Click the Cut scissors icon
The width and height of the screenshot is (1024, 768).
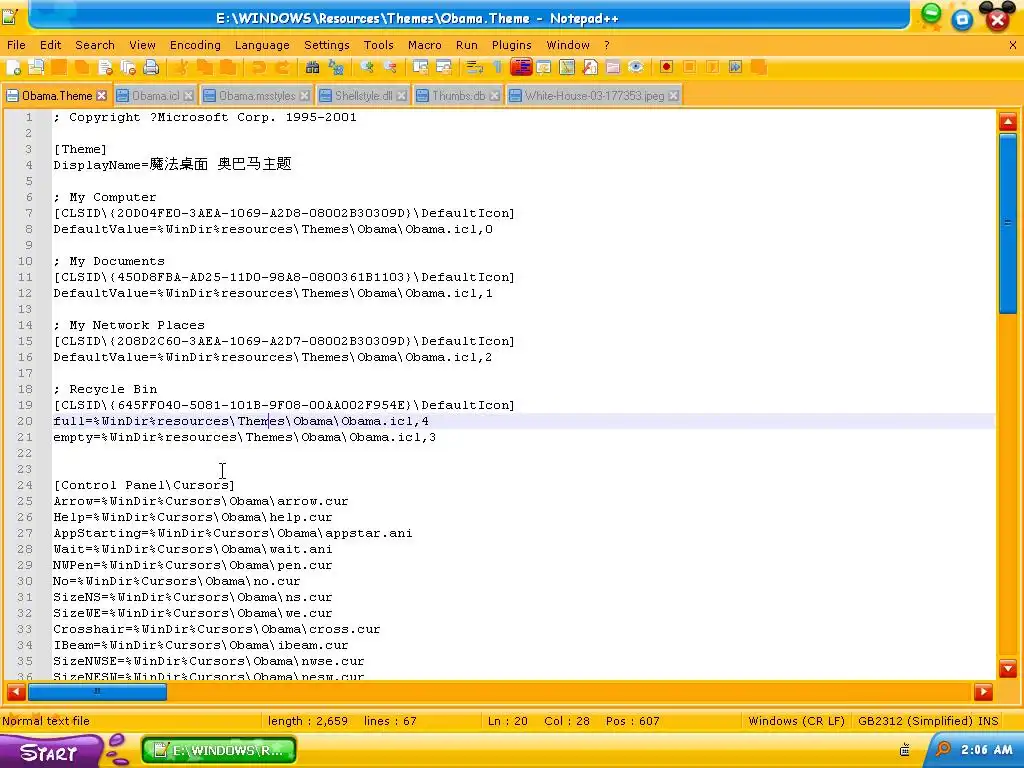tap(182, 67)
